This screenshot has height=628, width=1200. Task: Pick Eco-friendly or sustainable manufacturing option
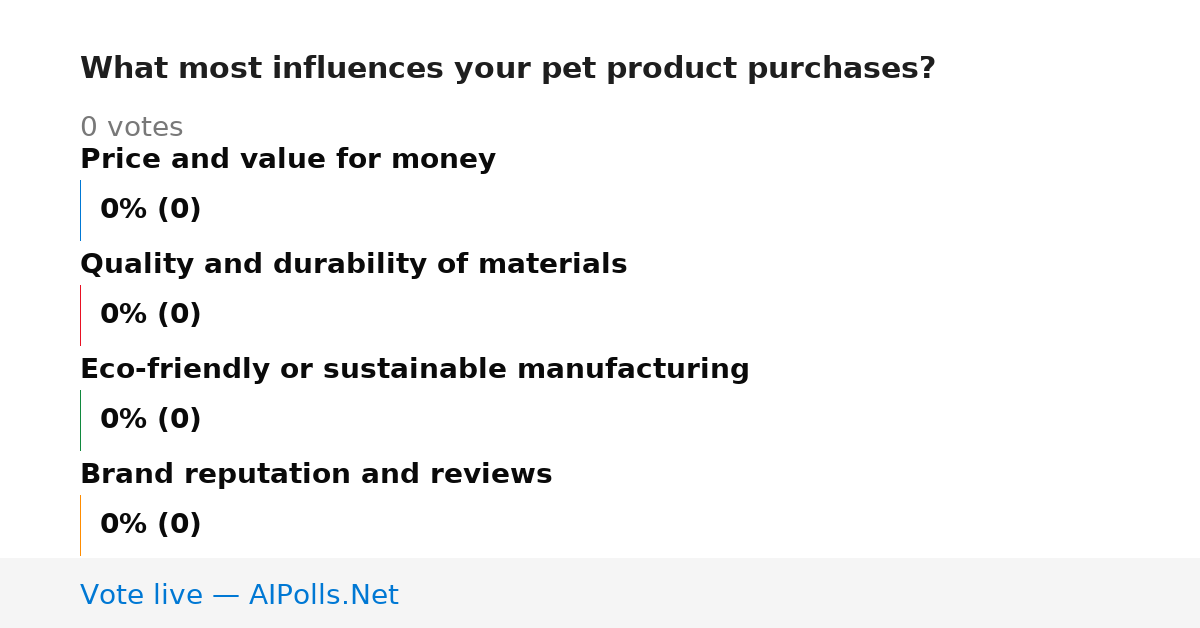tap(414, 369)
